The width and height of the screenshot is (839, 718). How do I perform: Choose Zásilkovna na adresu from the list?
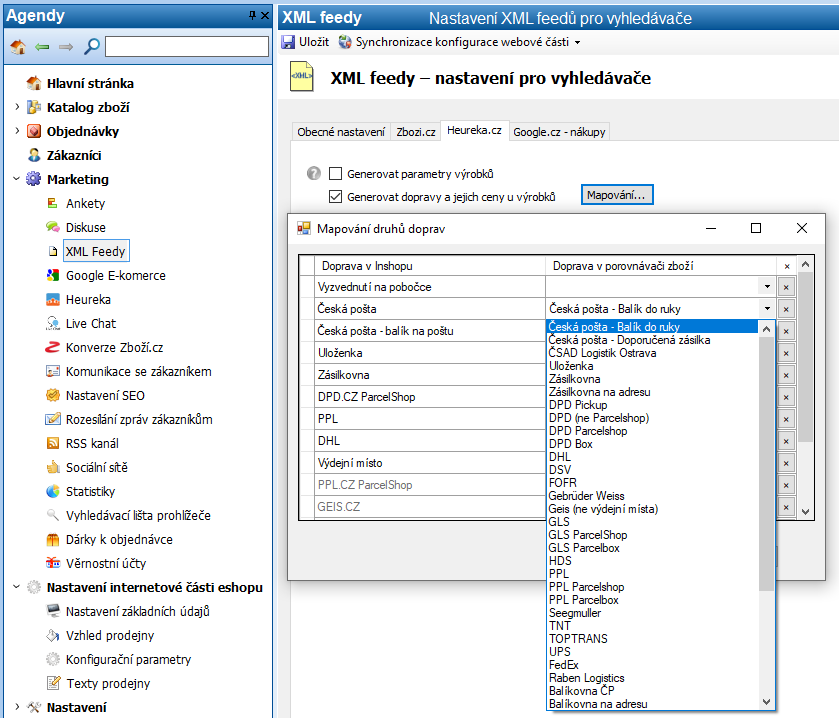click(599, 392)
